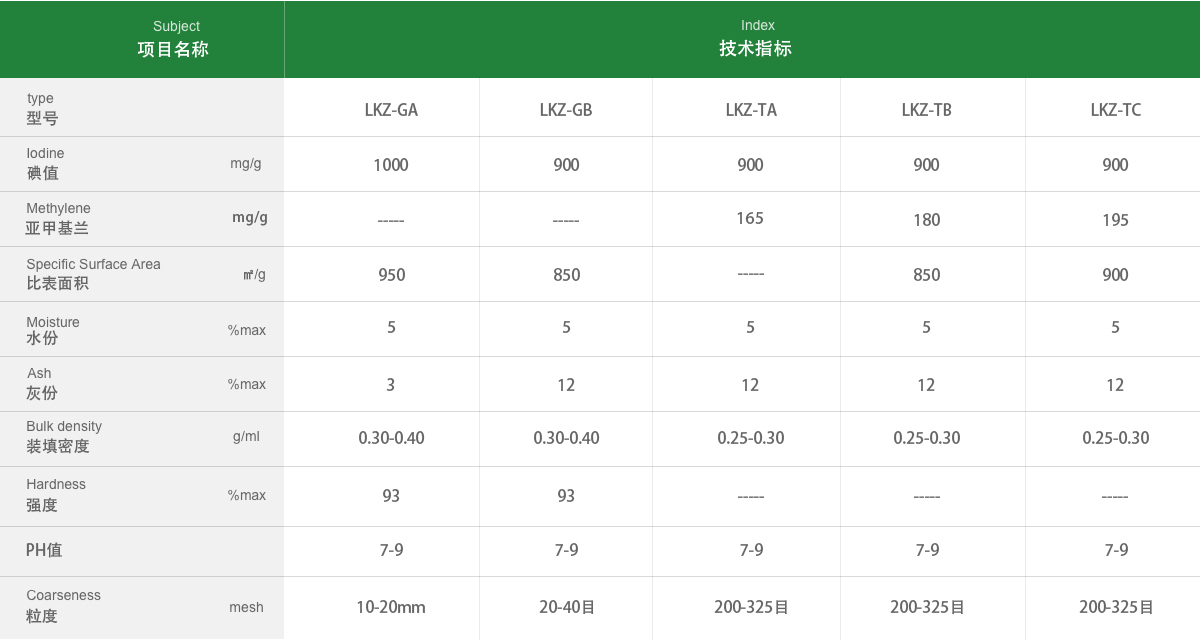Click the Iodine 碘值 row label
Image resolution: width=1200 pixels, height=640 pixels.
tap(45, 164)
